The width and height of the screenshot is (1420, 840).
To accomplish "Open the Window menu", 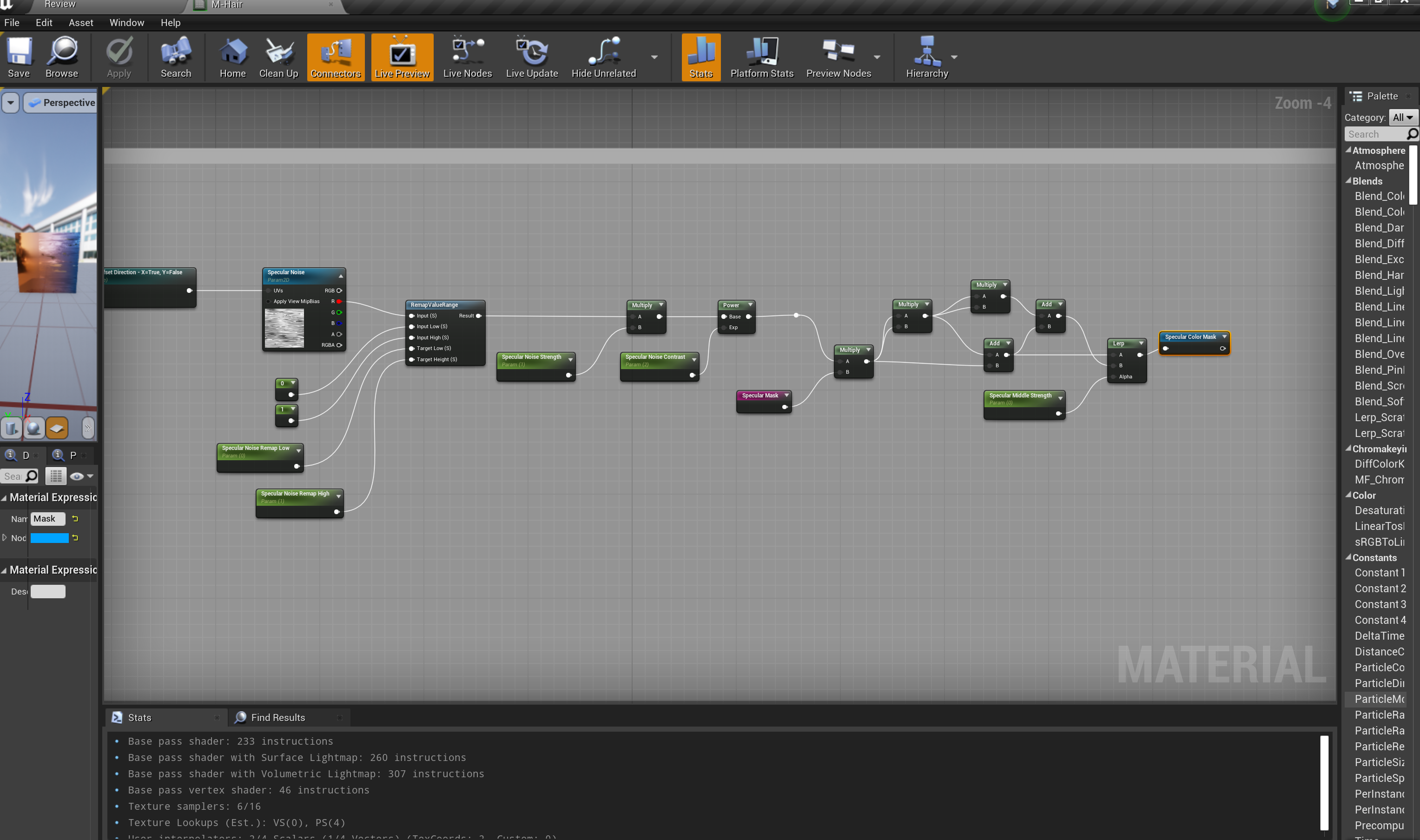I will pos(127,23).
